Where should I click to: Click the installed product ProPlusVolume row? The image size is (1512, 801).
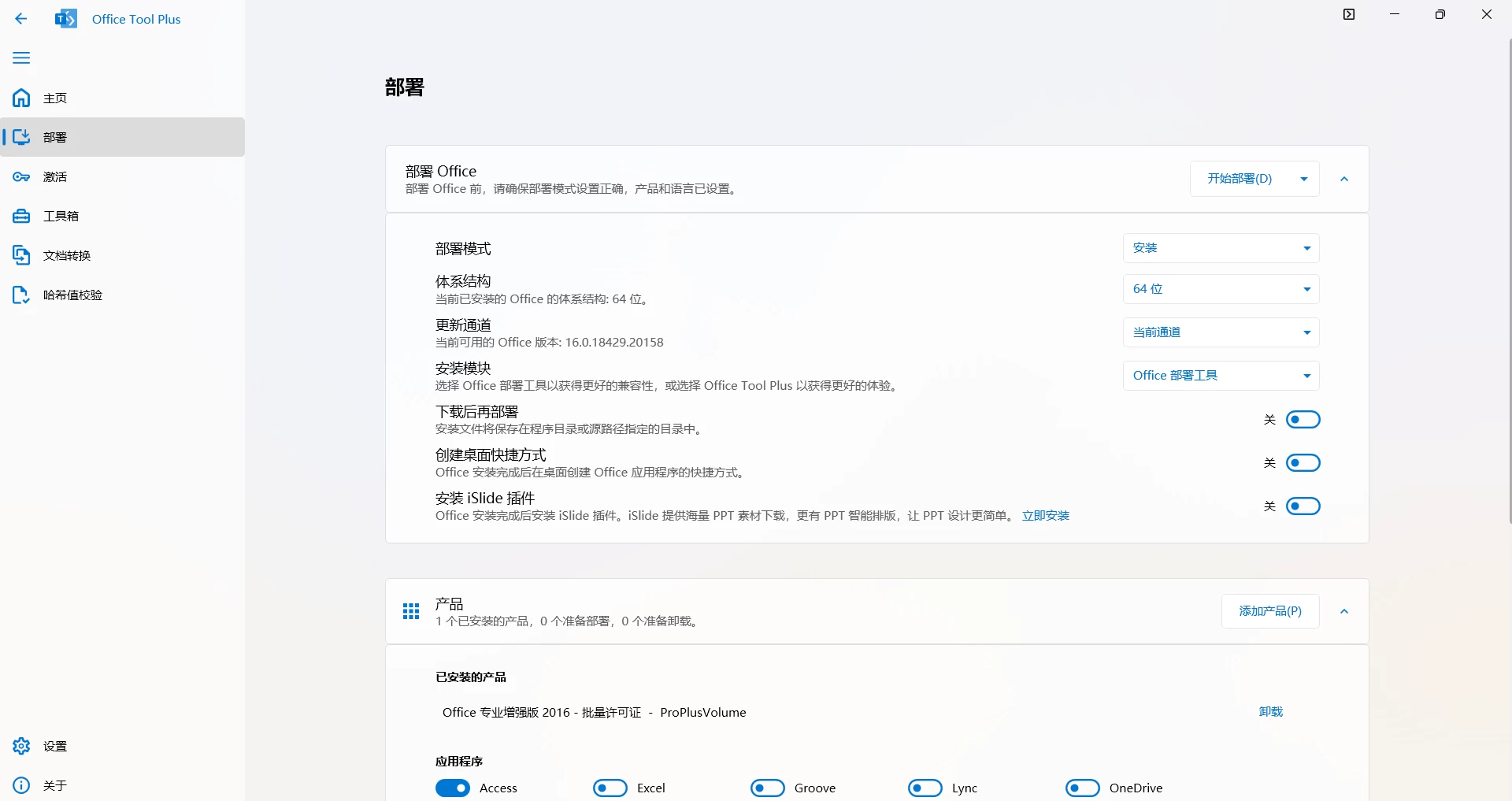[x=876, y=712]
